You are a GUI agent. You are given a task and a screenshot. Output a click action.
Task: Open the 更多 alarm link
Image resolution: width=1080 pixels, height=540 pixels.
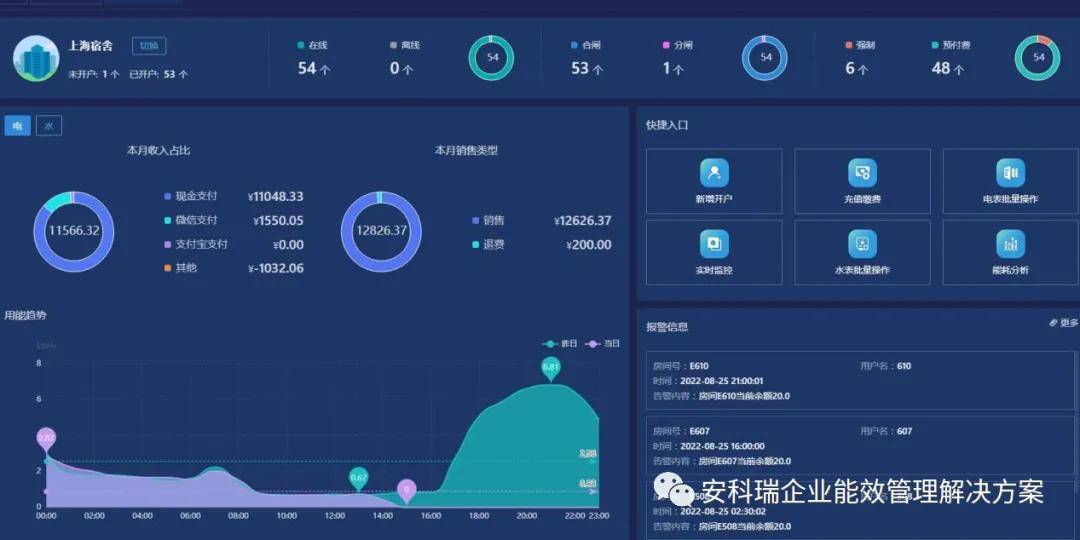click(x=1063, y=322)
